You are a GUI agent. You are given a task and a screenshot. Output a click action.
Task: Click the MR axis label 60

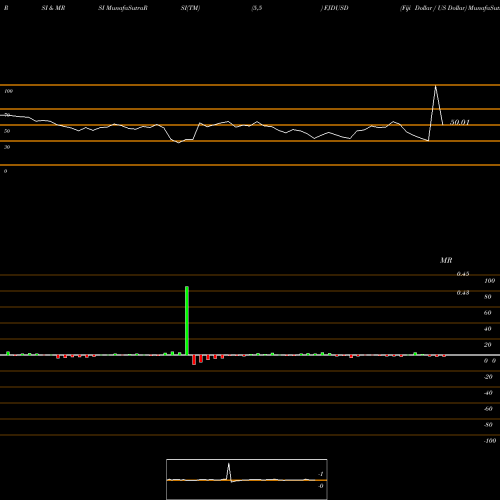point(488,313)
